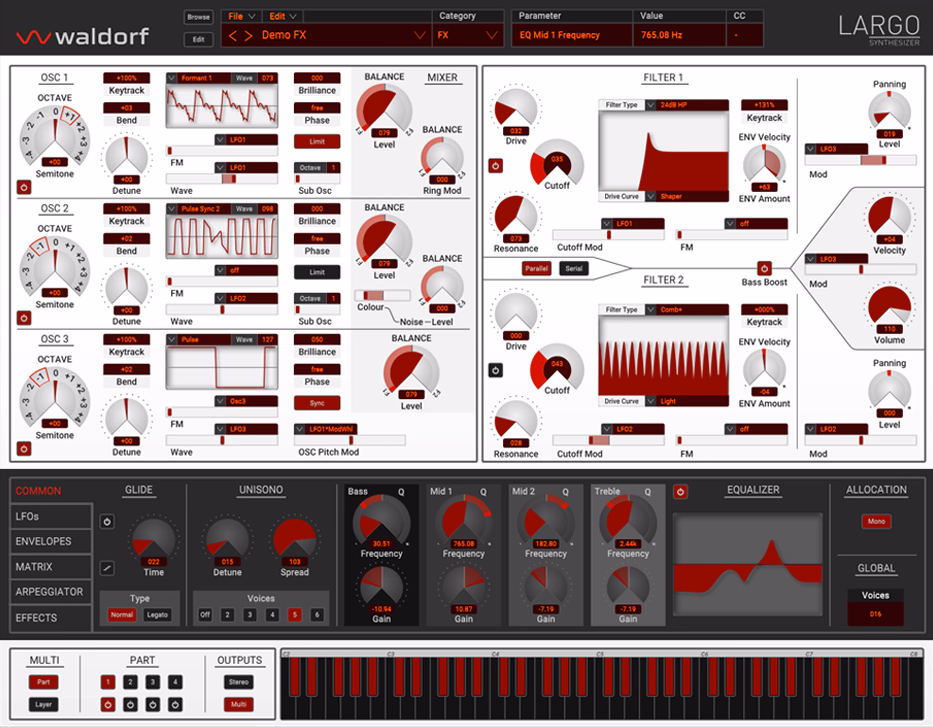Toggle the Filter 2 power button
933x727 pixels.
(x=496, y=370)
